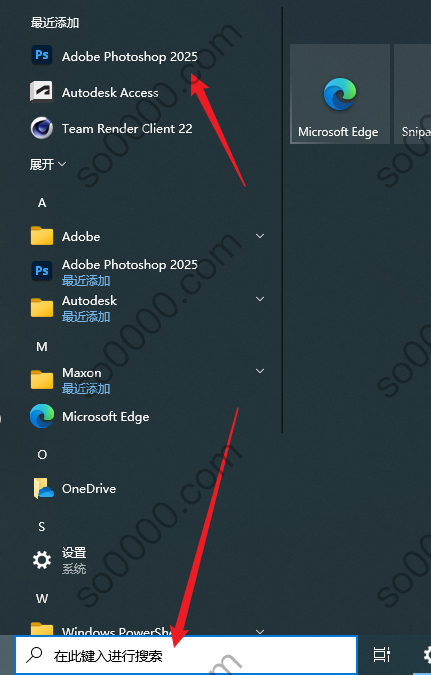This screenshot has width=431, height=675.
Task: Expand the Autodesk folder chevron
Action: pos(260,299)
